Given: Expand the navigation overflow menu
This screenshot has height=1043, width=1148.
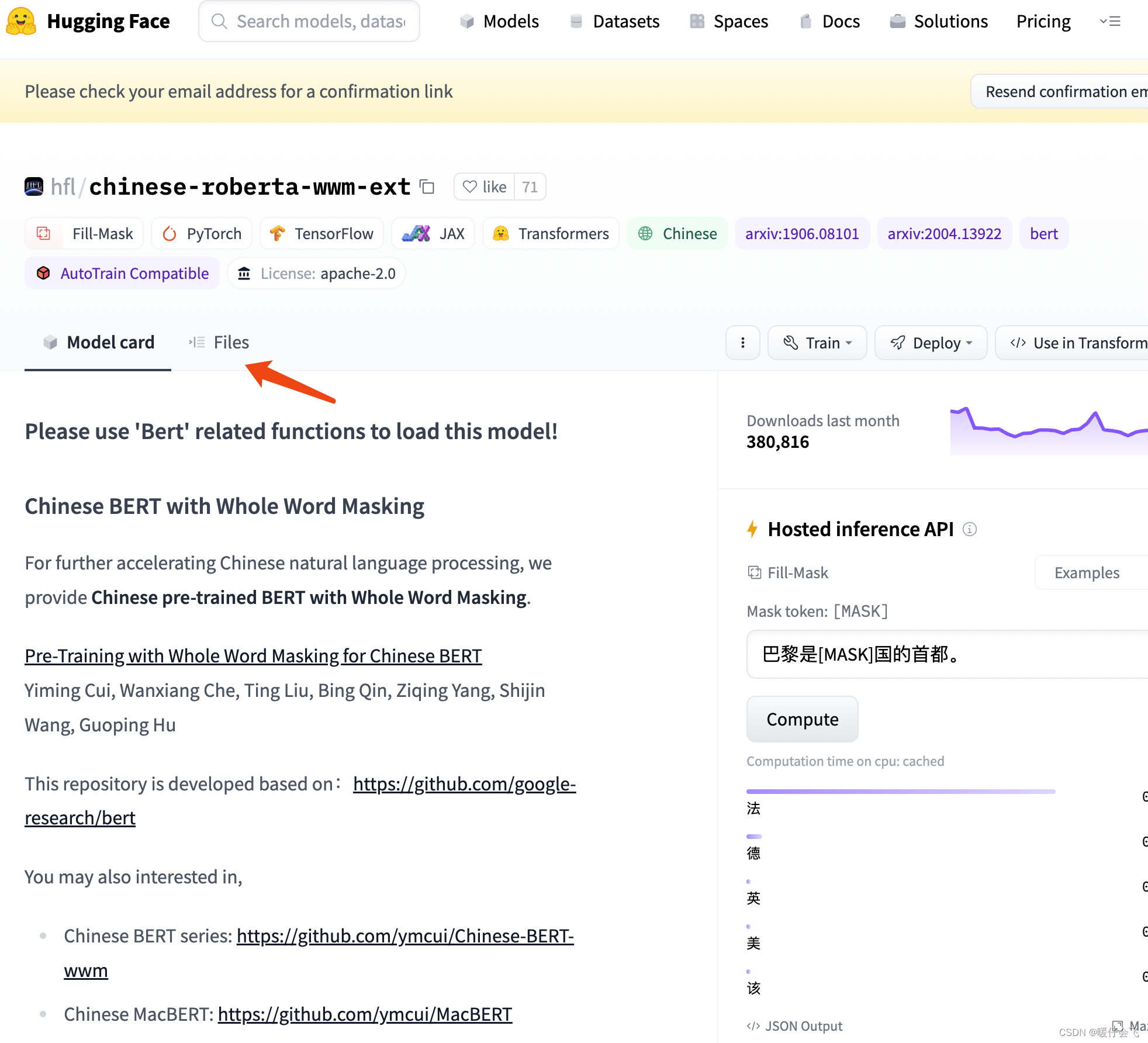Looking at the screenshot, I should pos(1109,22).
